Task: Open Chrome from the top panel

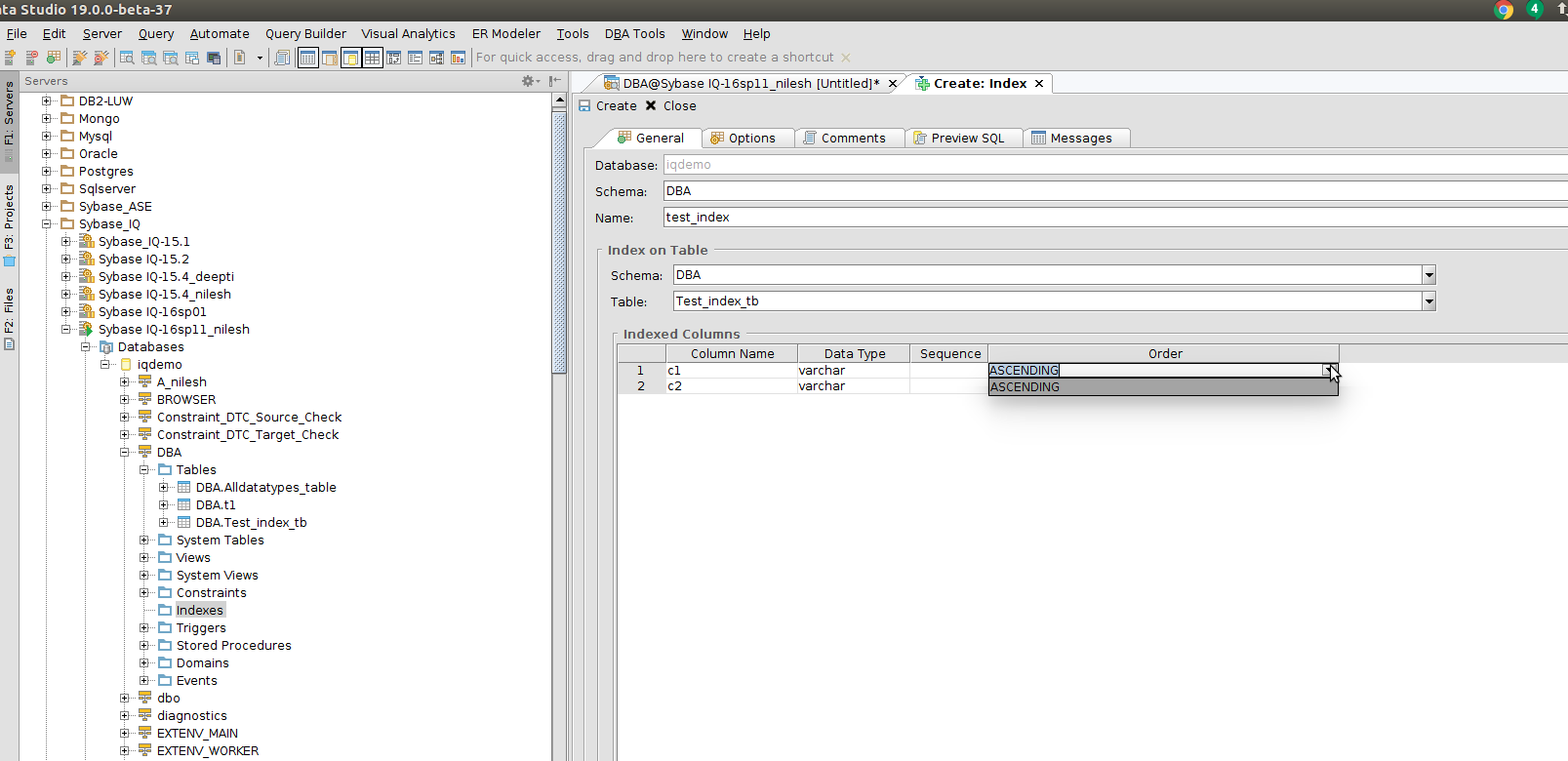Action: click(1504, 10)
